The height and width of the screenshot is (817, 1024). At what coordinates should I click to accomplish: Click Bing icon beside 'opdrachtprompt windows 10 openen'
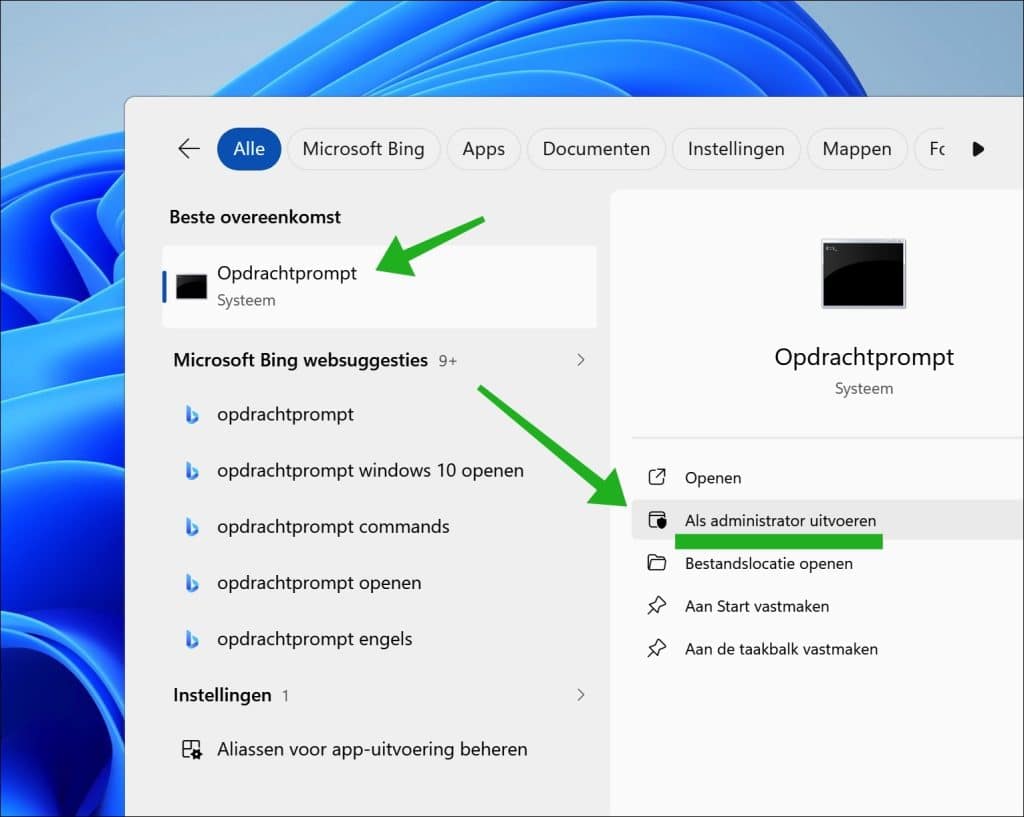191,470
